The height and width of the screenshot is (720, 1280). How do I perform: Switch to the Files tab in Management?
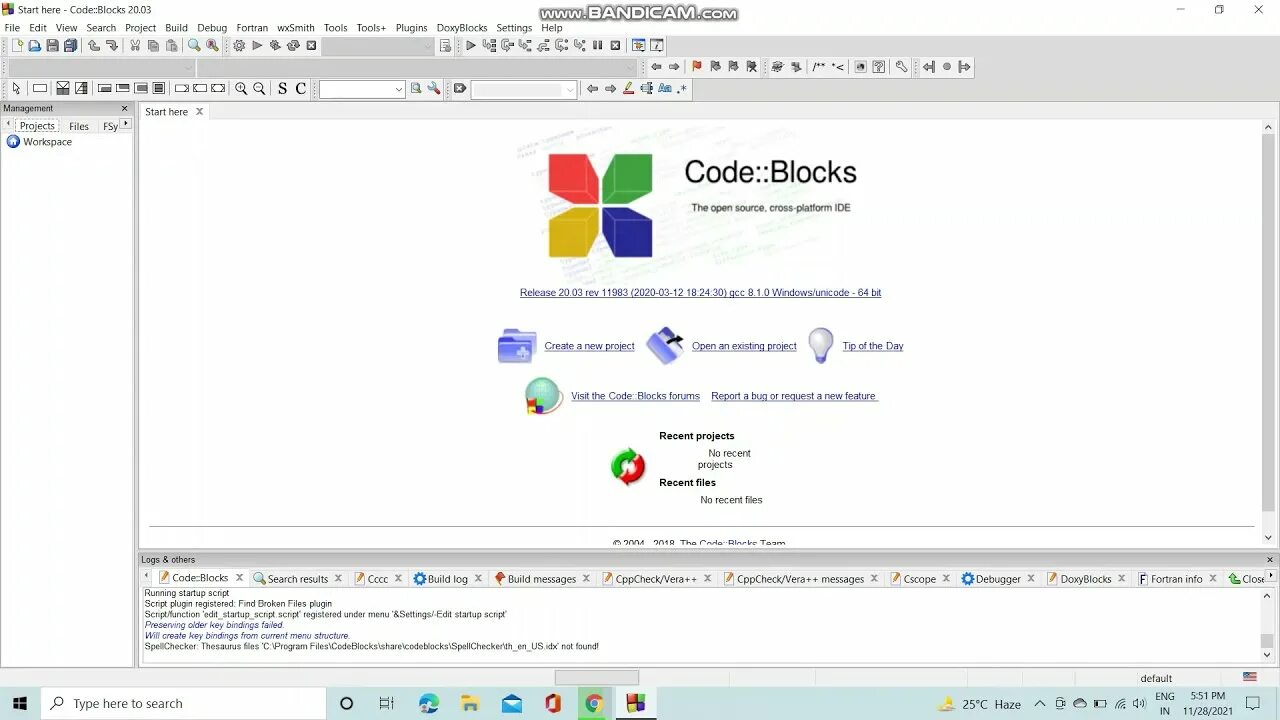(79, 126)
